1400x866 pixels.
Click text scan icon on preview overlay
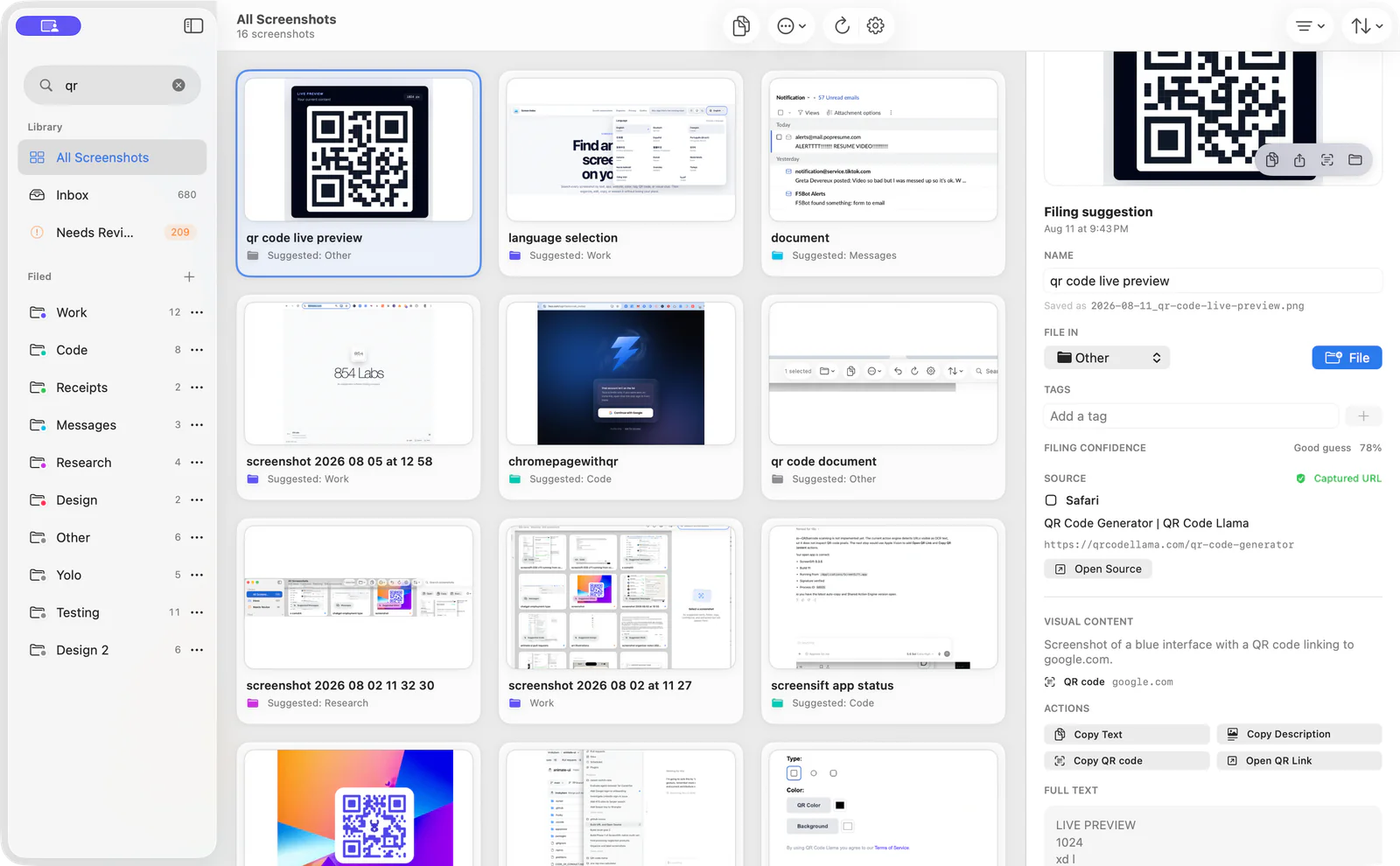[1327, 160]
